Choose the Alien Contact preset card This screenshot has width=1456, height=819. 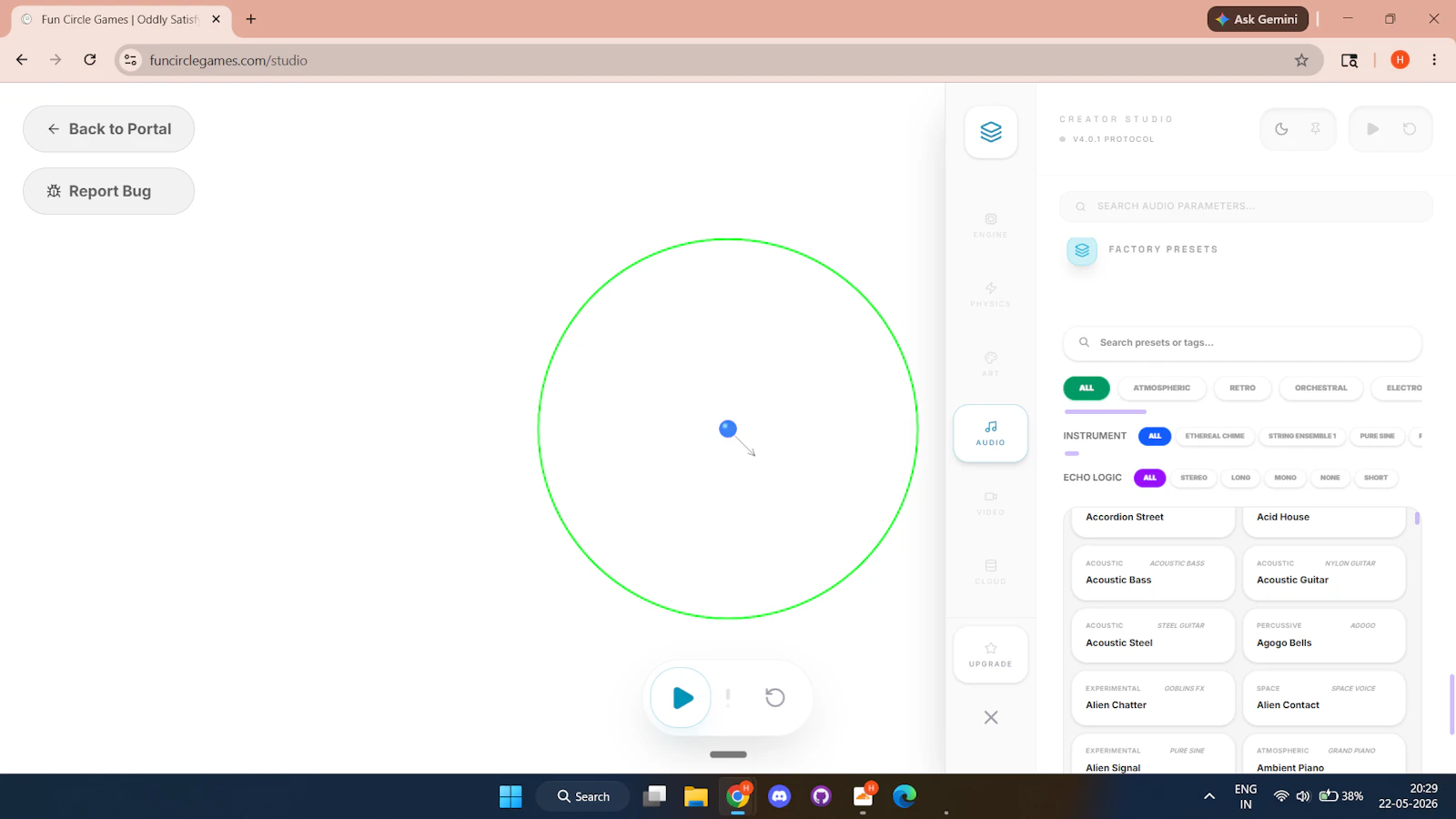(1324, 698)
